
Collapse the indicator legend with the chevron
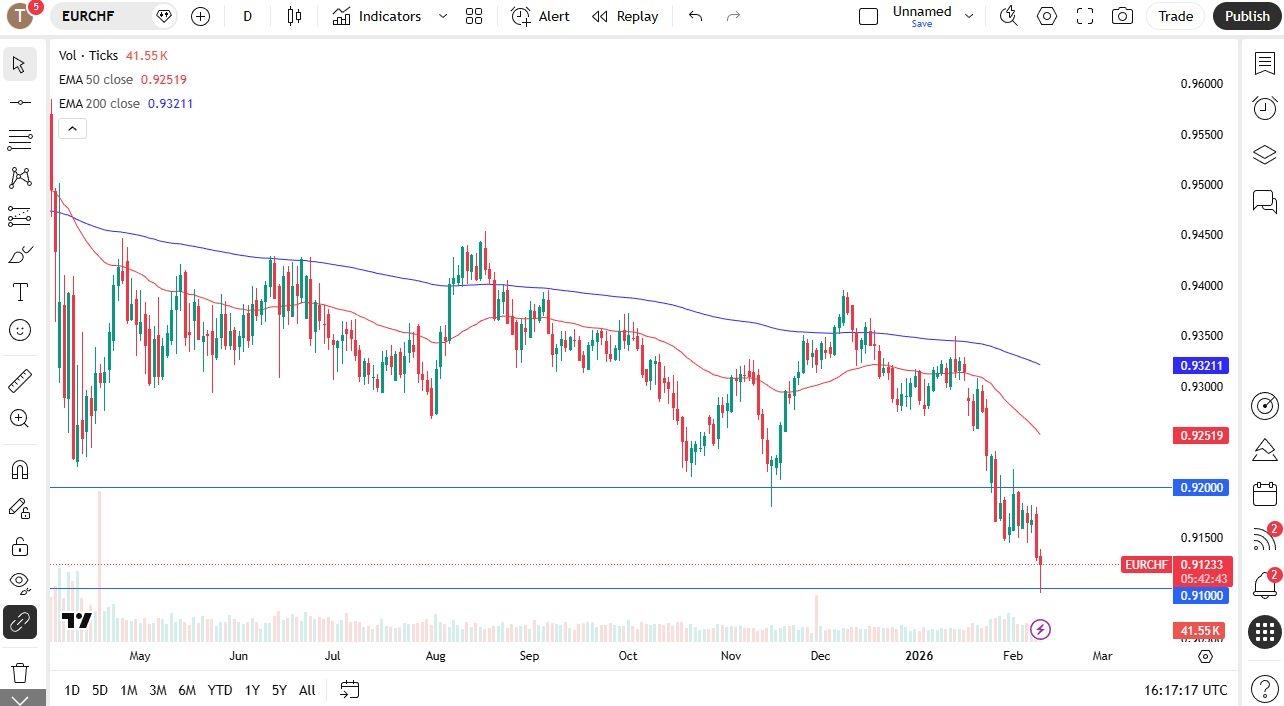(x=72, y=128)
